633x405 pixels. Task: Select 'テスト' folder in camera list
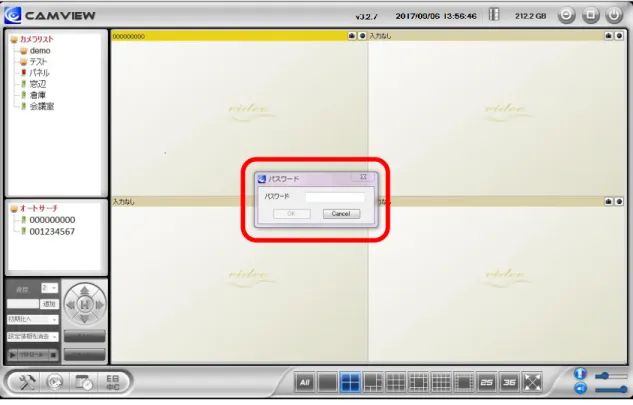38,62
